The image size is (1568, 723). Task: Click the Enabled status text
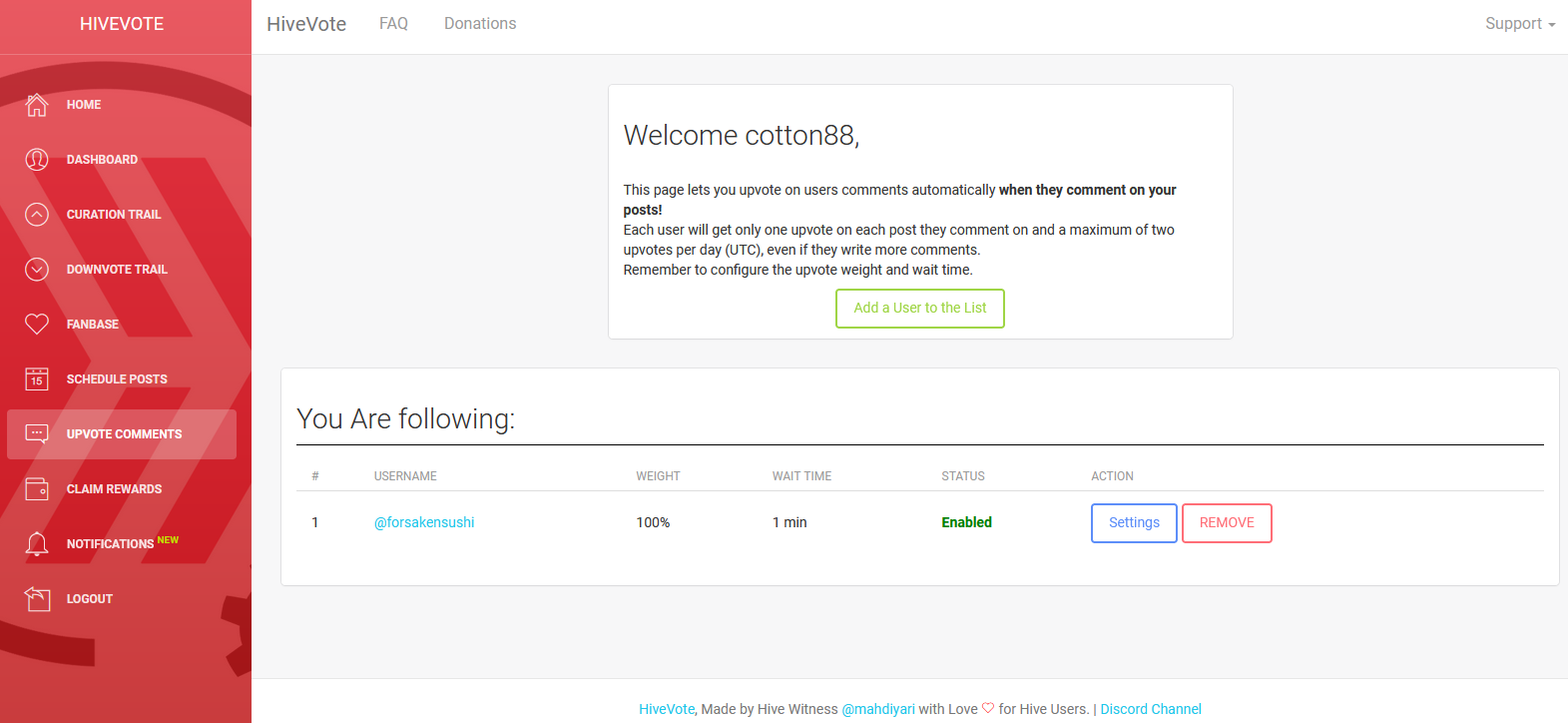[967, 522]
